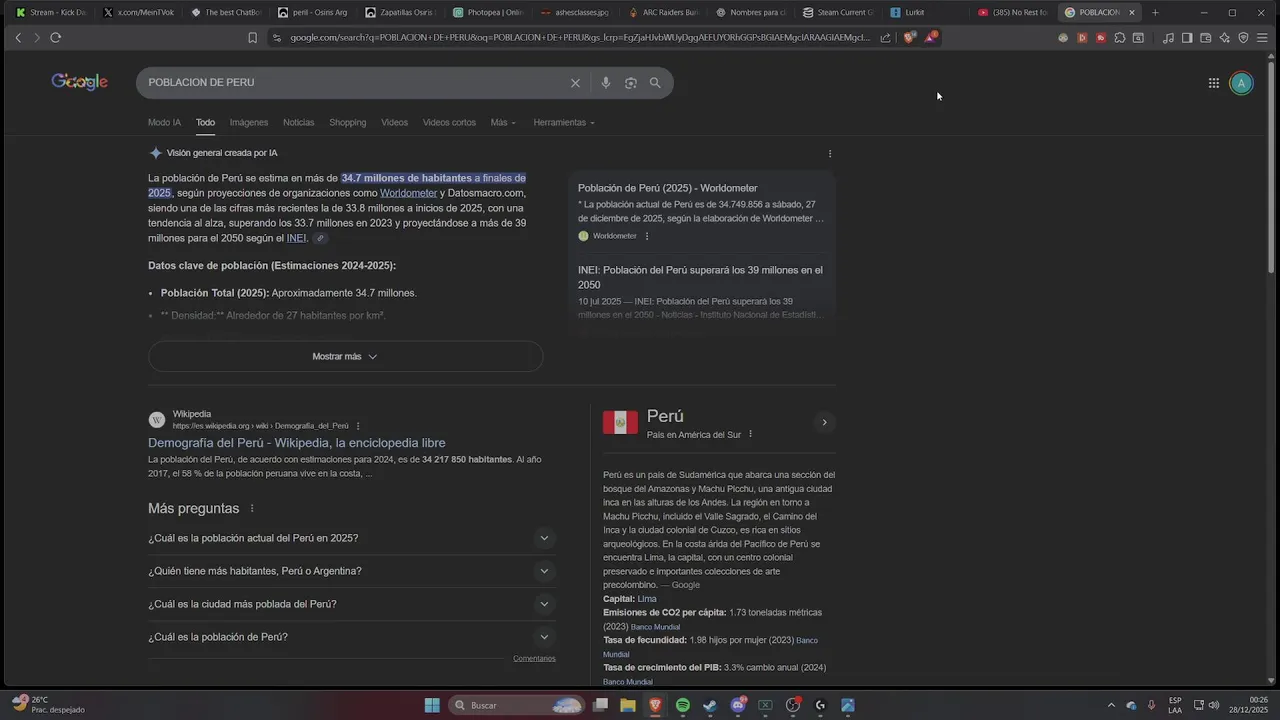Open INEI superará 39 millones article
This screenshot has width=1280, height=720.
click(x=700, y=277)
